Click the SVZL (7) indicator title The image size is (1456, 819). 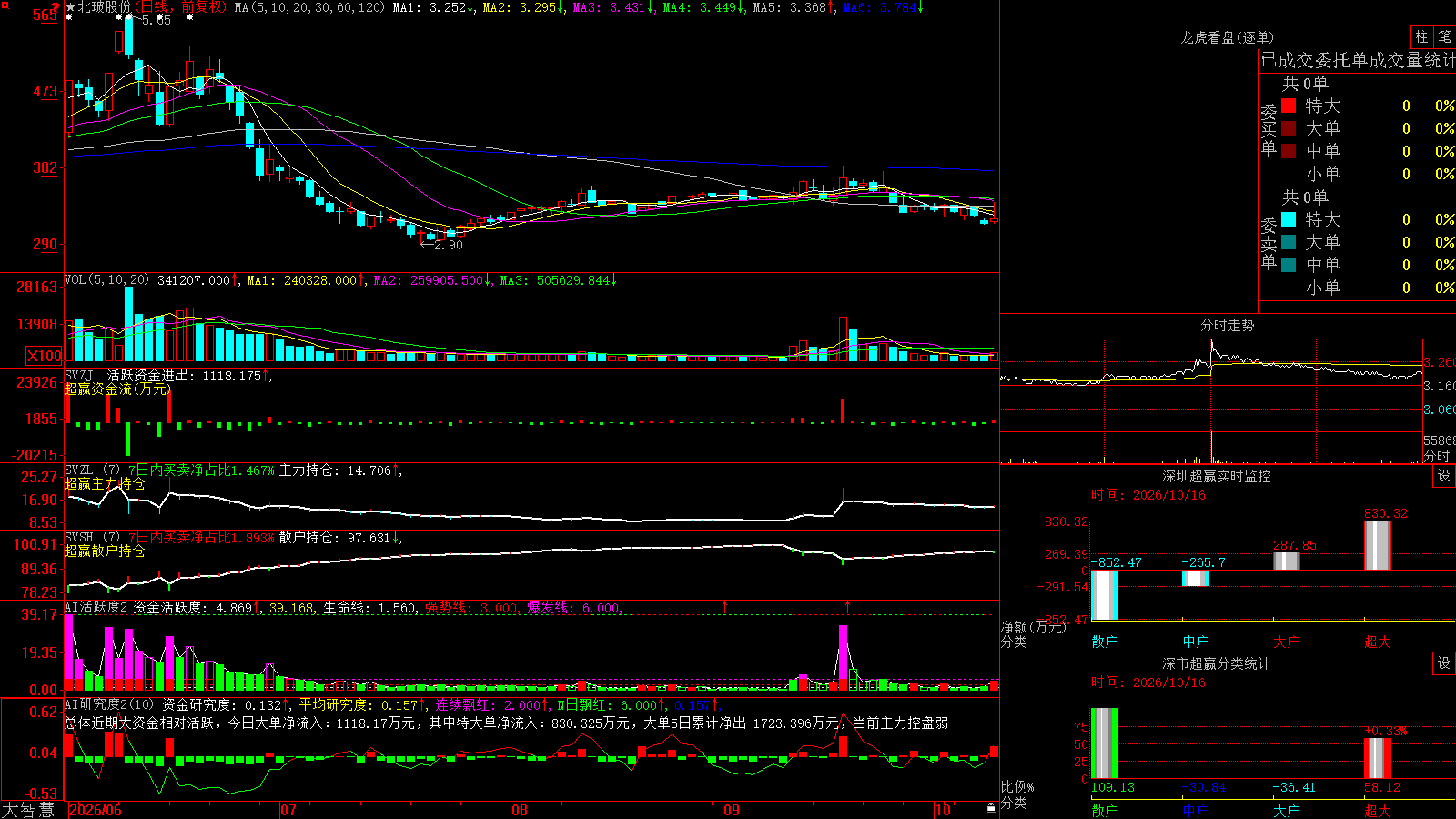[92, 470]
